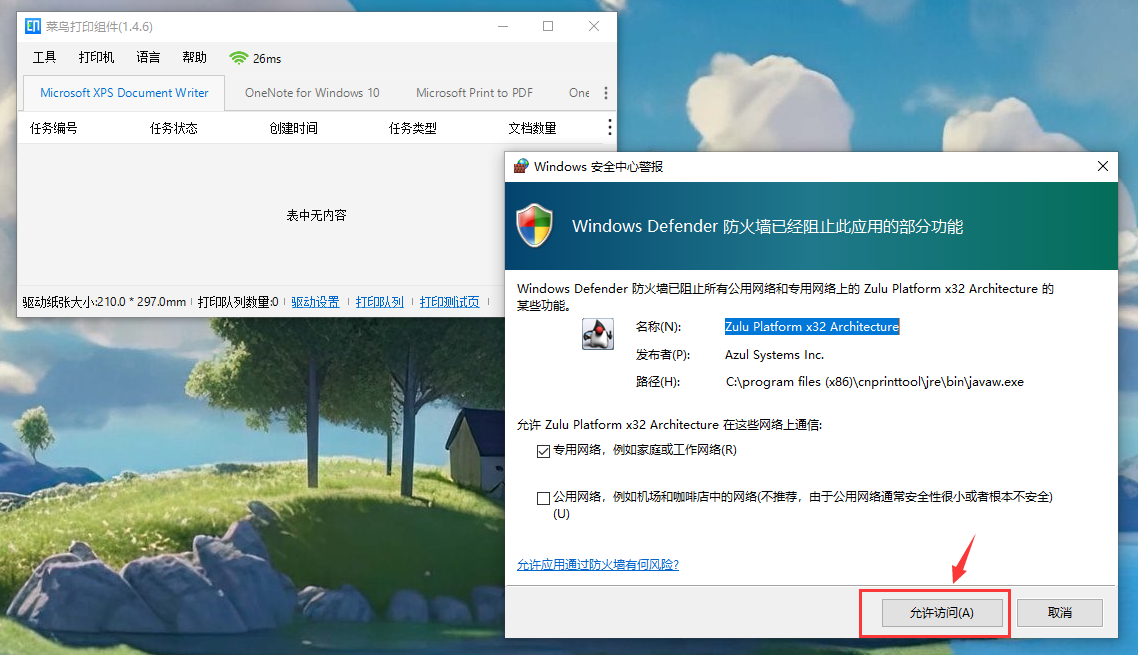Screen dimensions: 1138x655
Task: Open the 打印队列 link
Action: point(380,302)
